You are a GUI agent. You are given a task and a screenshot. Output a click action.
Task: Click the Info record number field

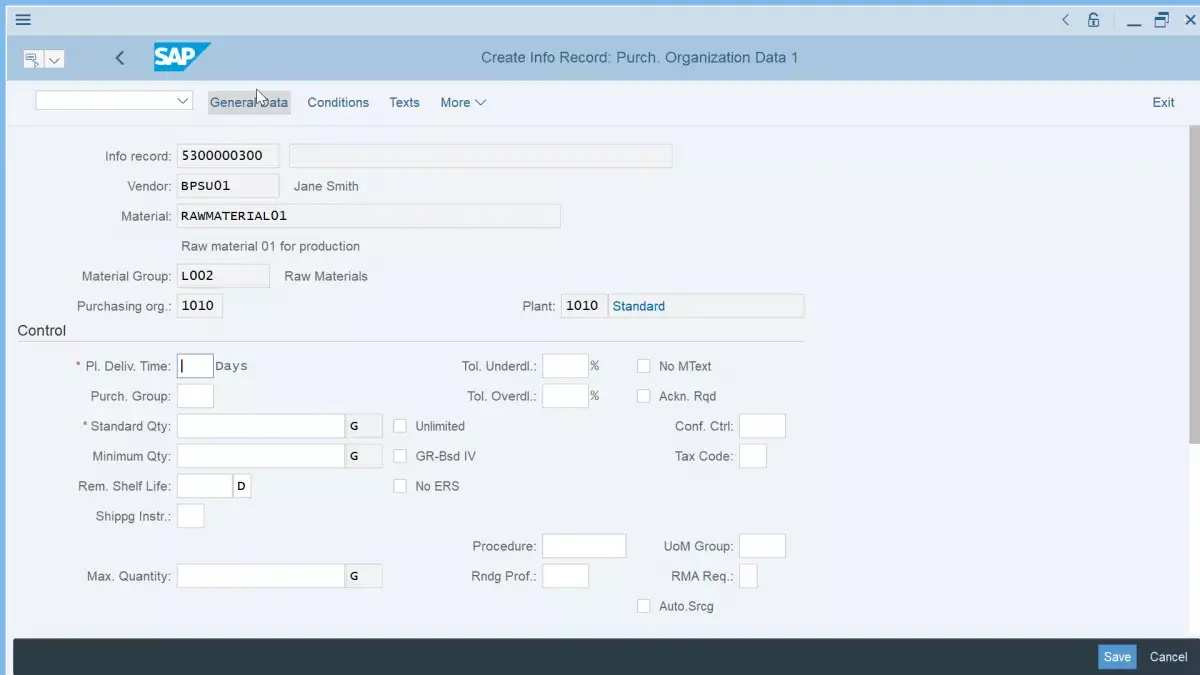[x=228, y=156]
